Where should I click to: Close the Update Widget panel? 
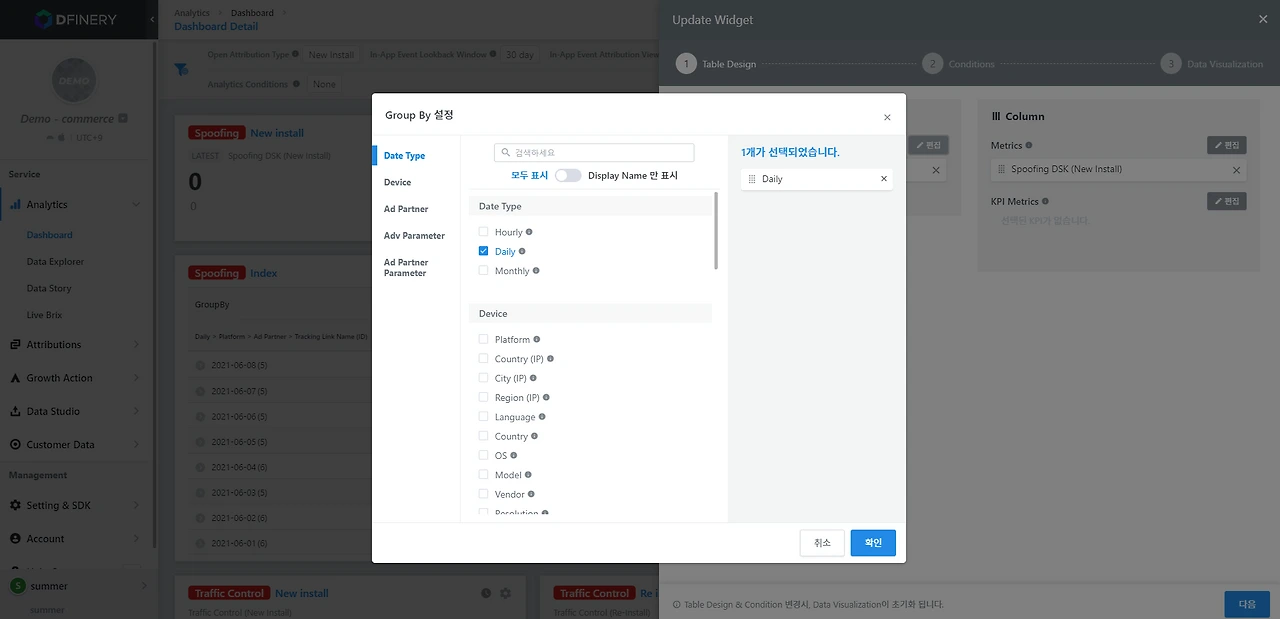tap(1262, 19)
